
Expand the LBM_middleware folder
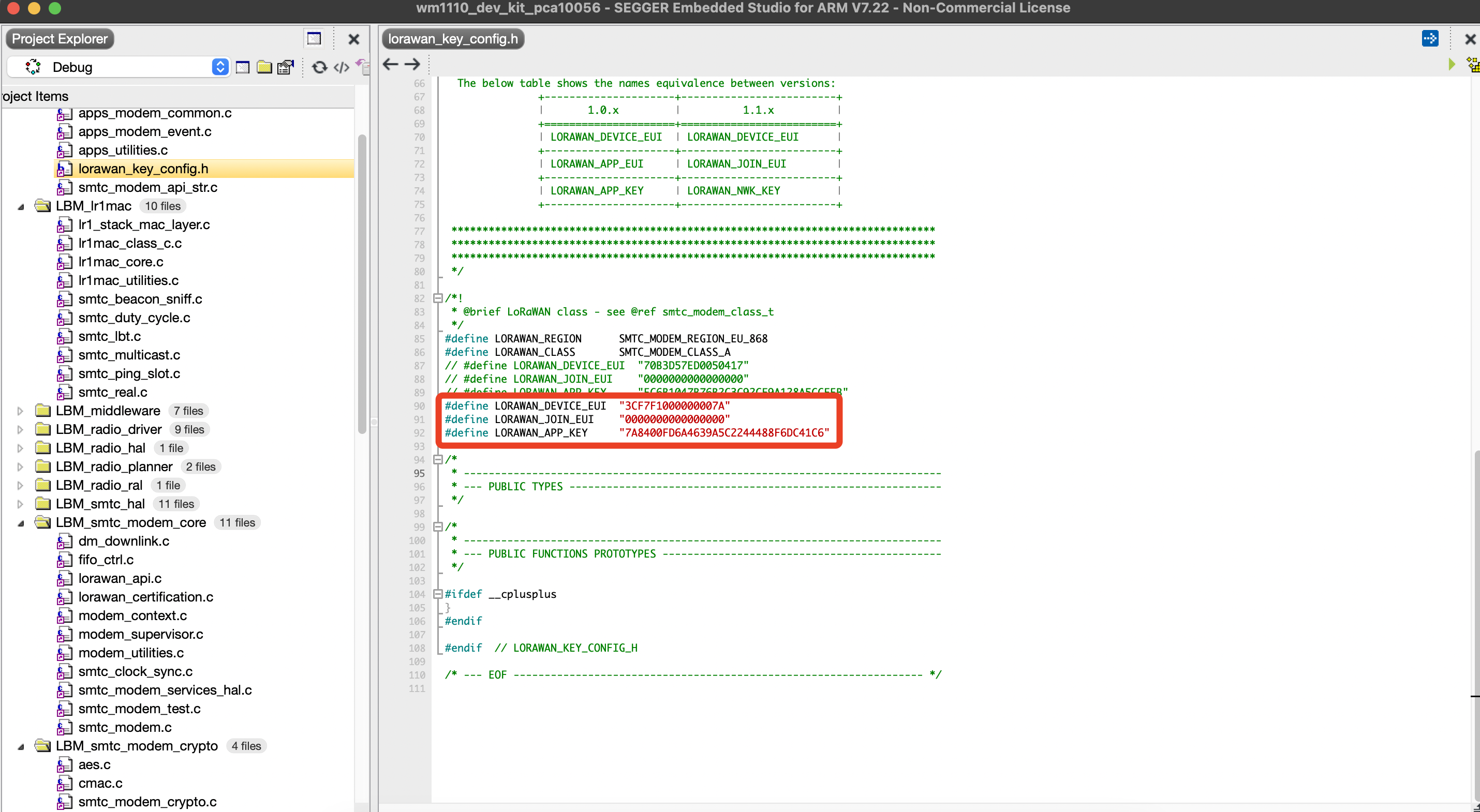coord(20,411)
